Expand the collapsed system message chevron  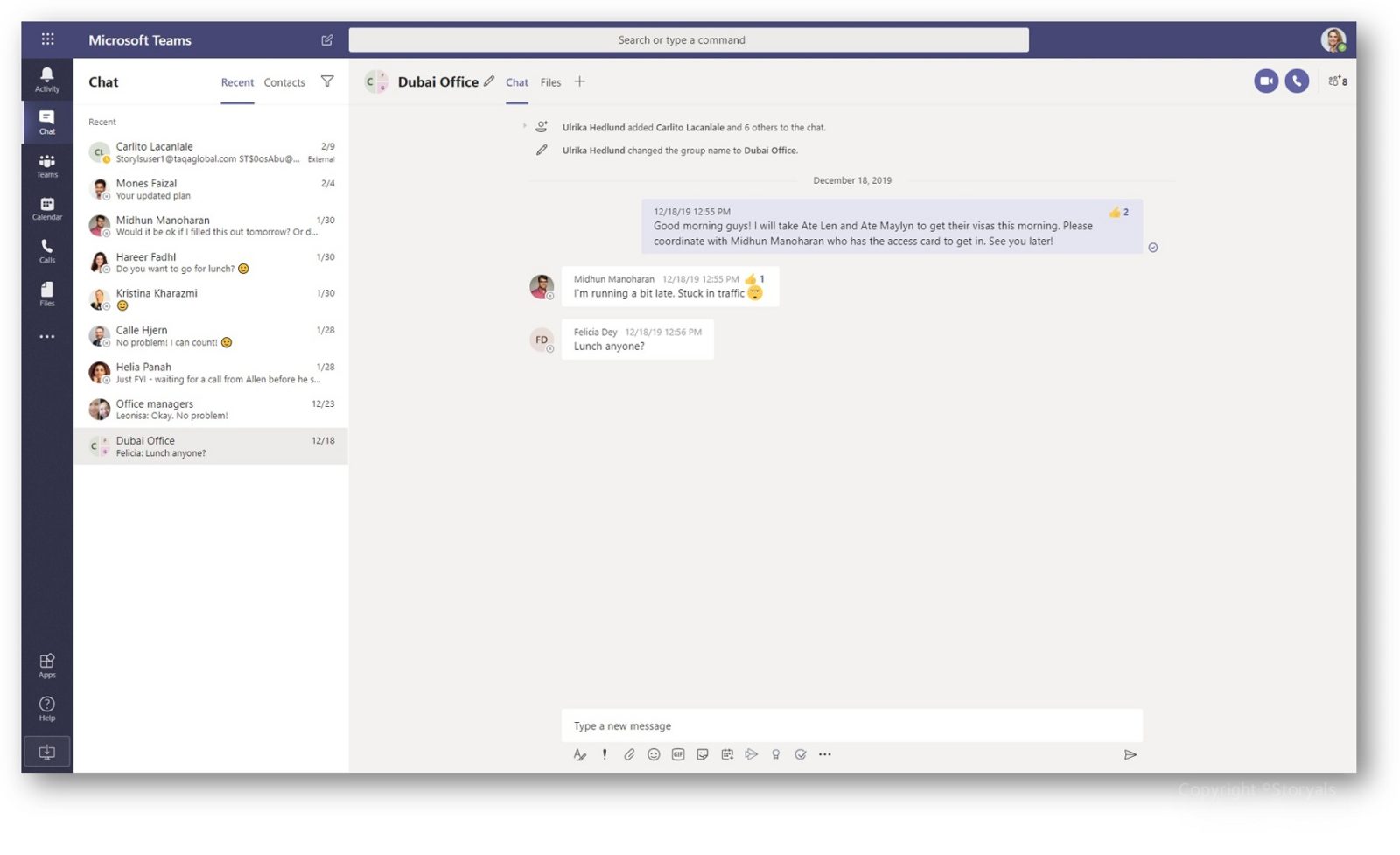point(524,126)
